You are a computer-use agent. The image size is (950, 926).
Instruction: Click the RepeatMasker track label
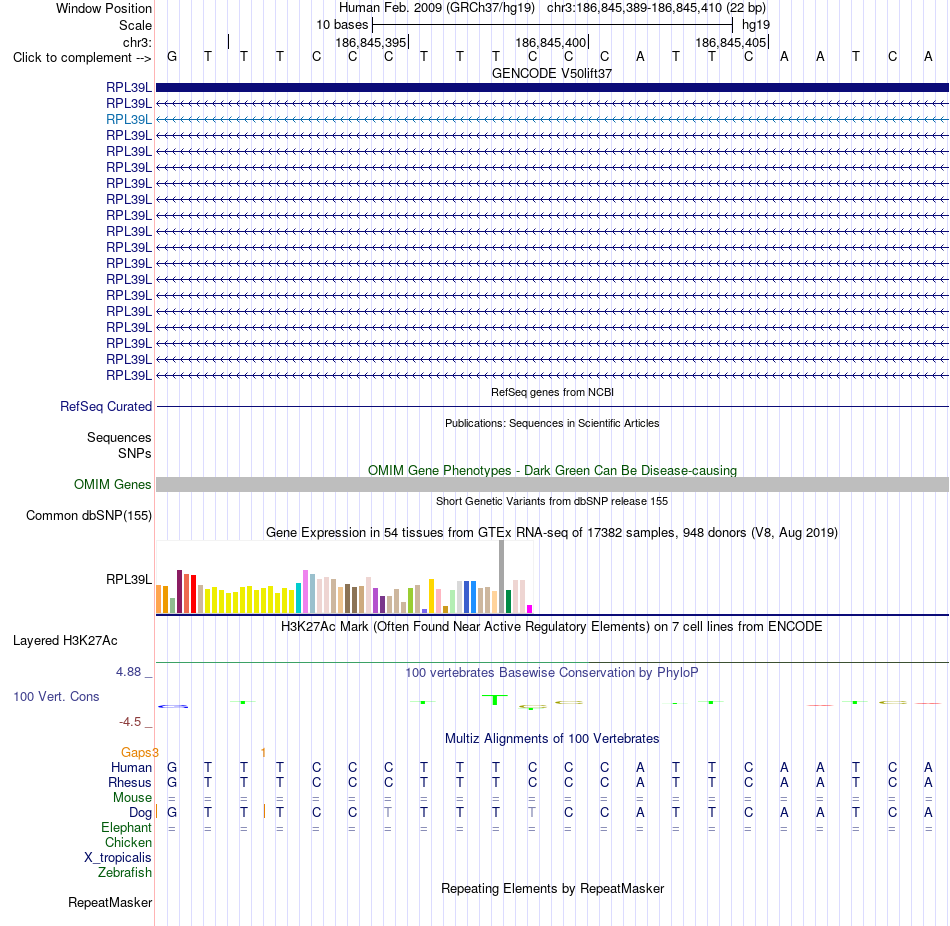pyautogui.click(x=110, y=903)
